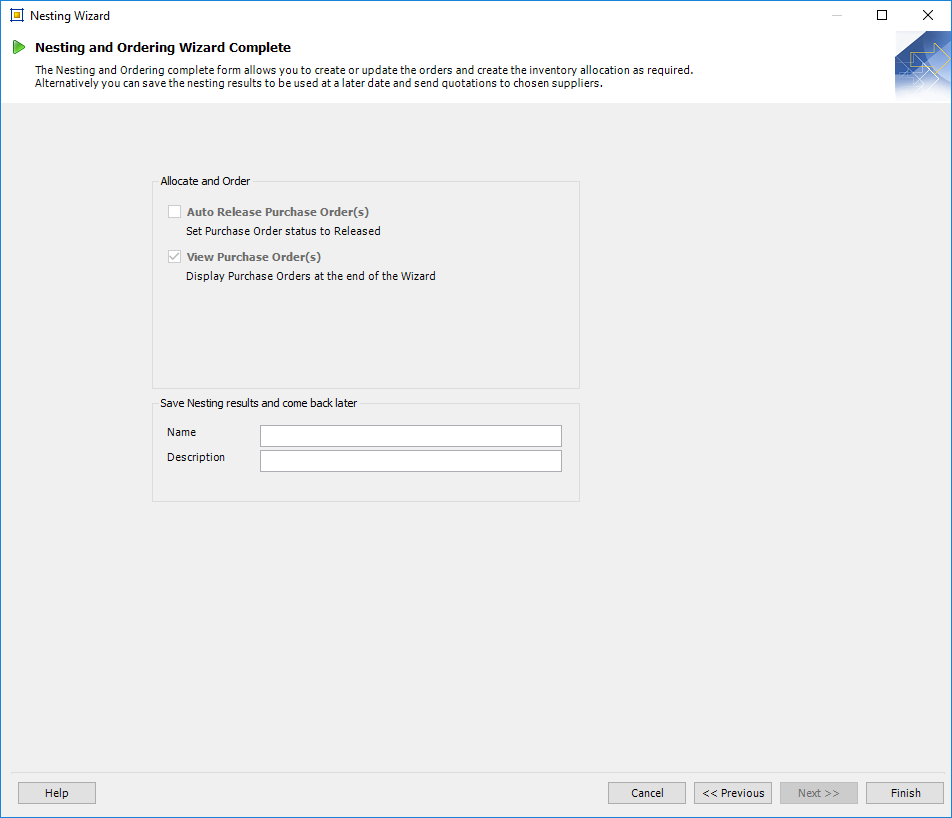
Task: Click the Nesting Wizard title bar icon
Action: click(17, 16)
